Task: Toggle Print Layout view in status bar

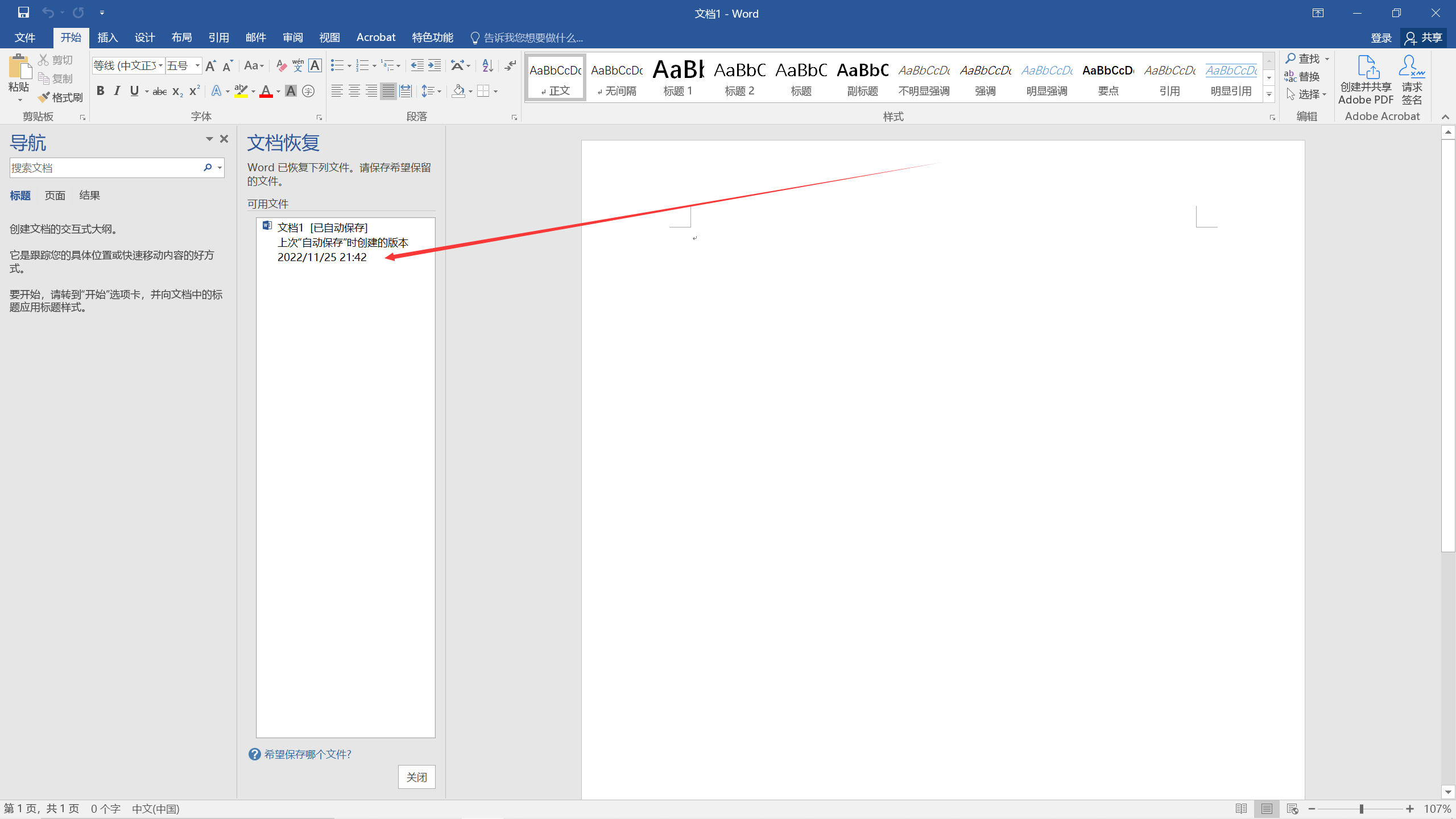Action: [x=1267, y=808]
